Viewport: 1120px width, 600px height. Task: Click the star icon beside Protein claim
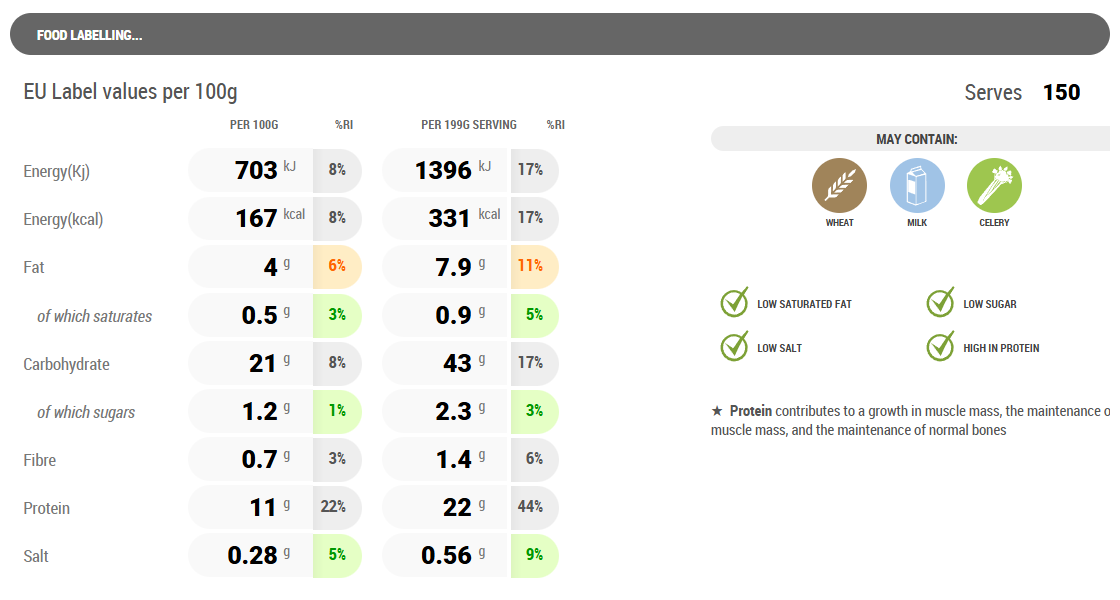coord(717,411)
